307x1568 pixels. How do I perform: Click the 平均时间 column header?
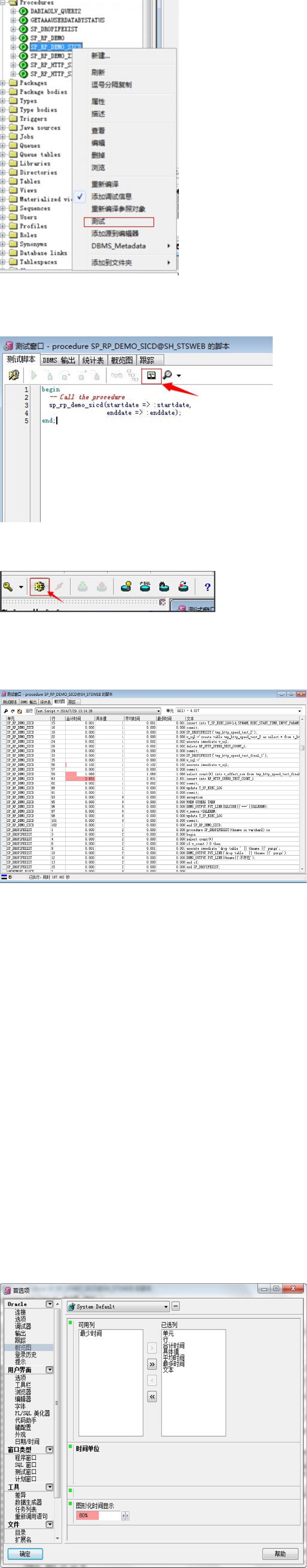point(140,718)
